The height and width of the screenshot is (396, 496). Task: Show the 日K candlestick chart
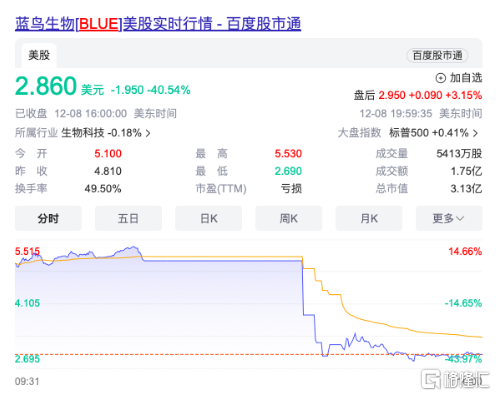(x=209, y=218)
